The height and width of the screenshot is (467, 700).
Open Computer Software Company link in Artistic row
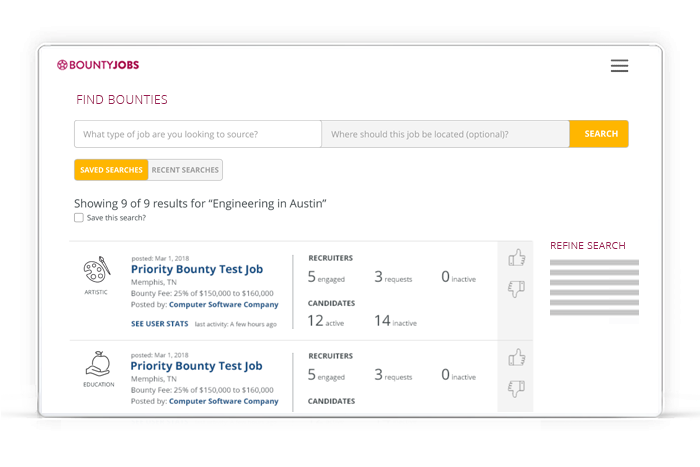224,304
